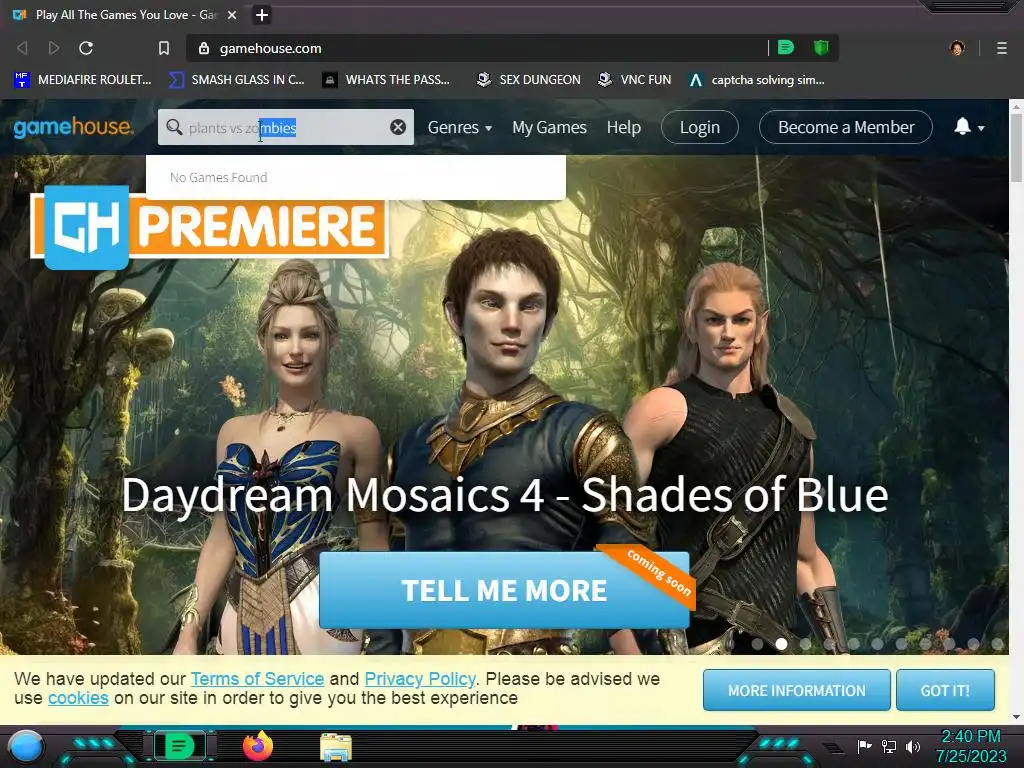
Task: Click the search magnifier icon
Action: point(174,127)
